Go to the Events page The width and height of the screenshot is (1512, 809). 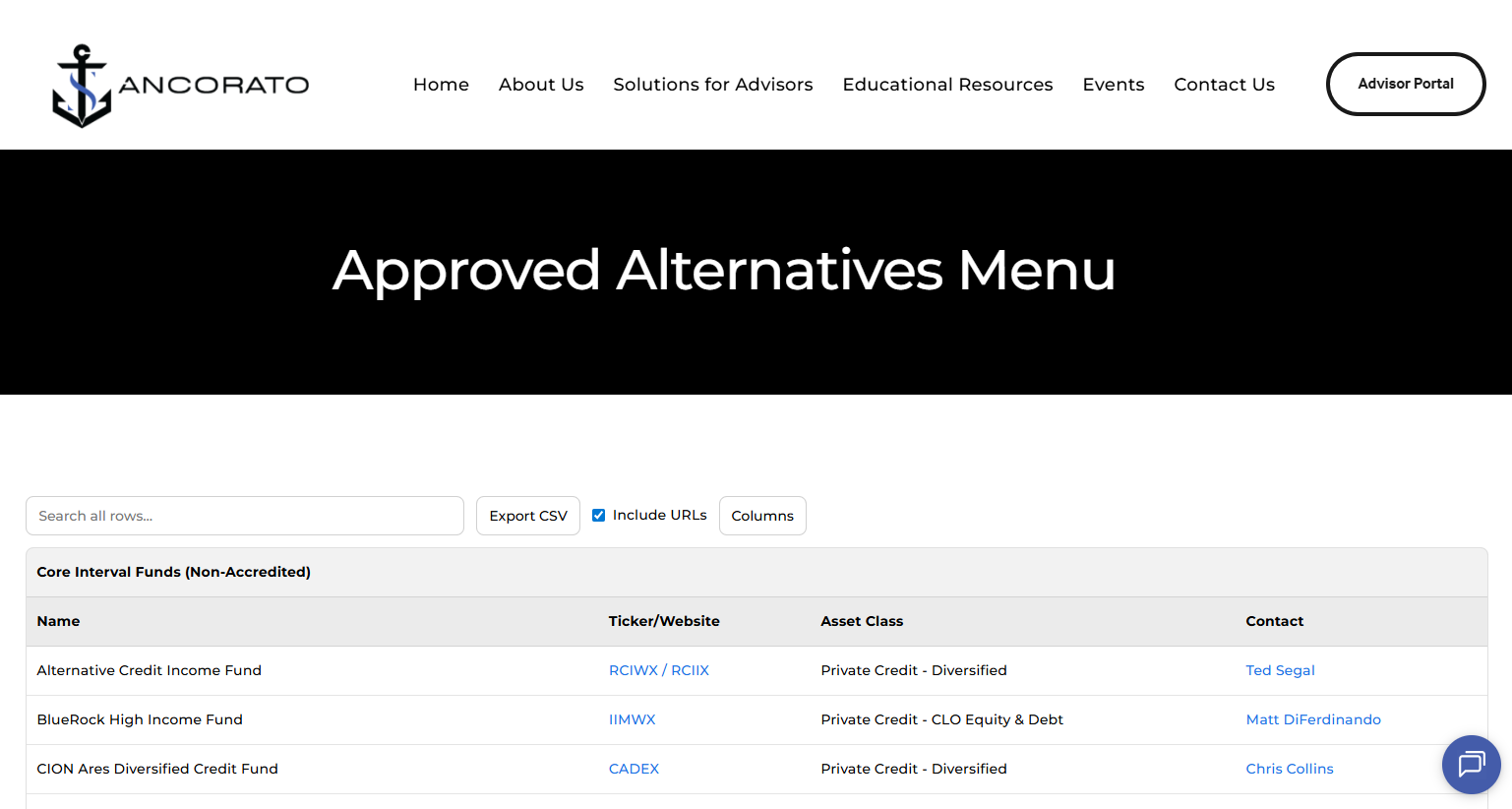1113,85
